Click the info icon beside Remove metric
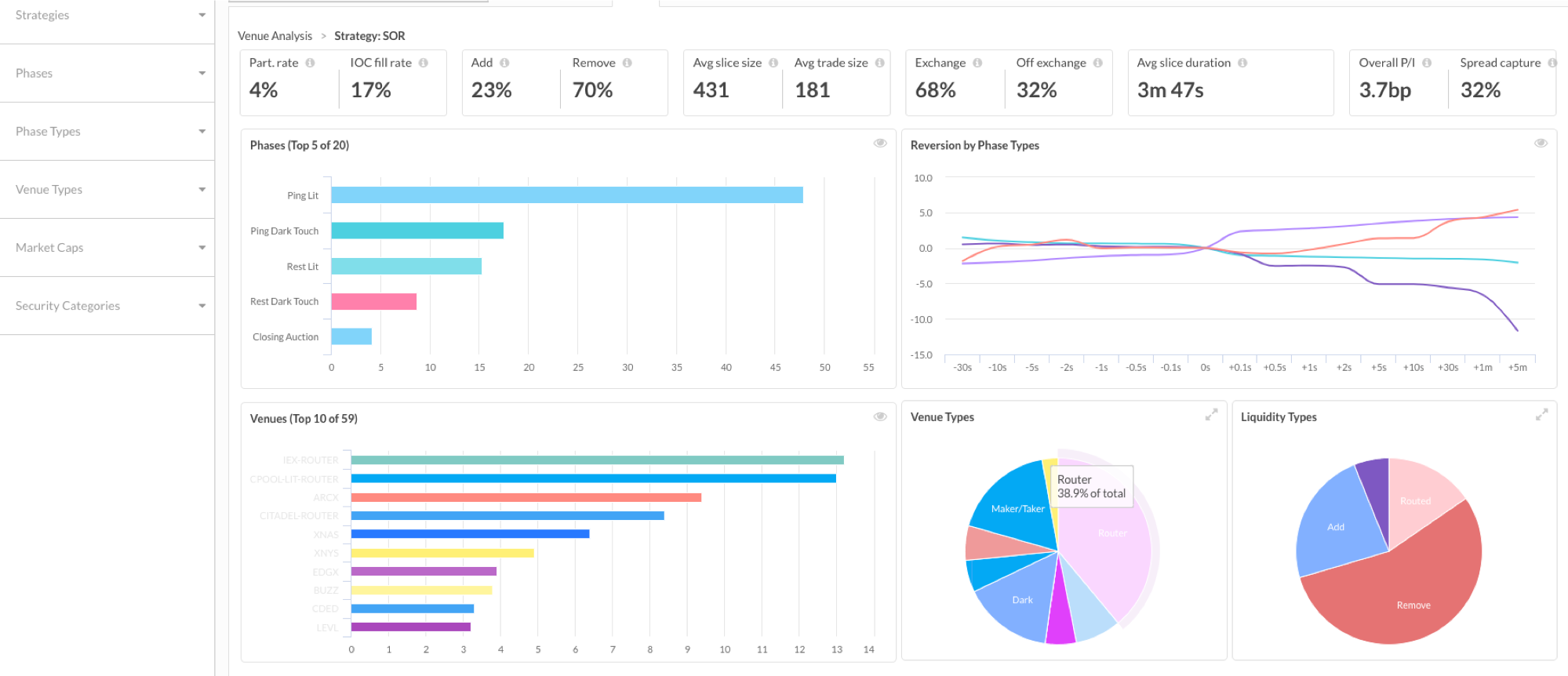Image resolution: width=1568 pixels, height=676 pixels. pyautogui.click(x=627, y=63)
